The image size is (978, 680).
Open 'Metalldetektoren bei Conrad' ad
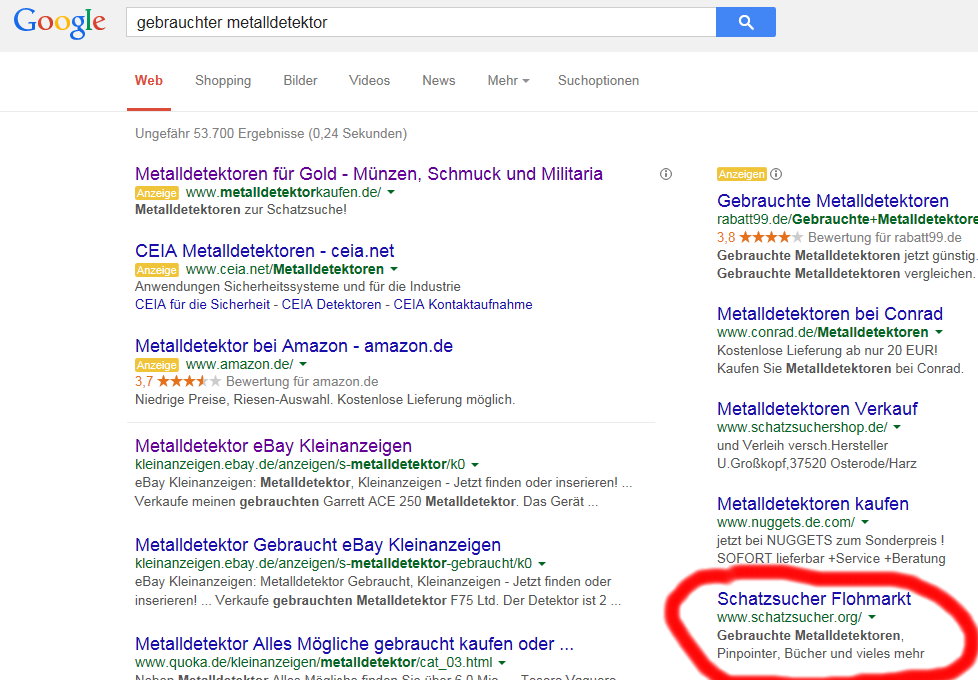coord(830,314)
